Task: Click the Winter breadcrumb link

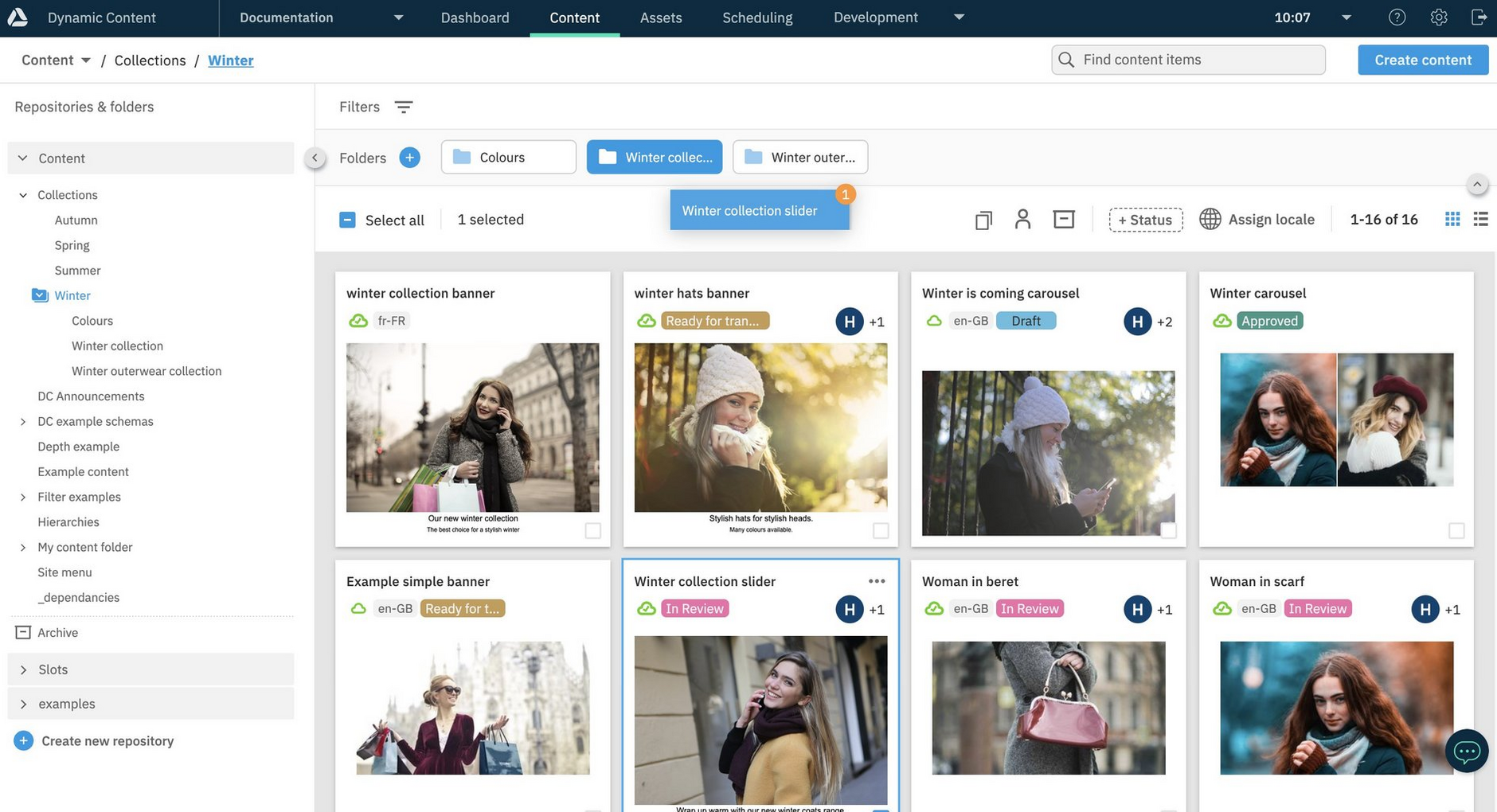Action: coord(230,61)
